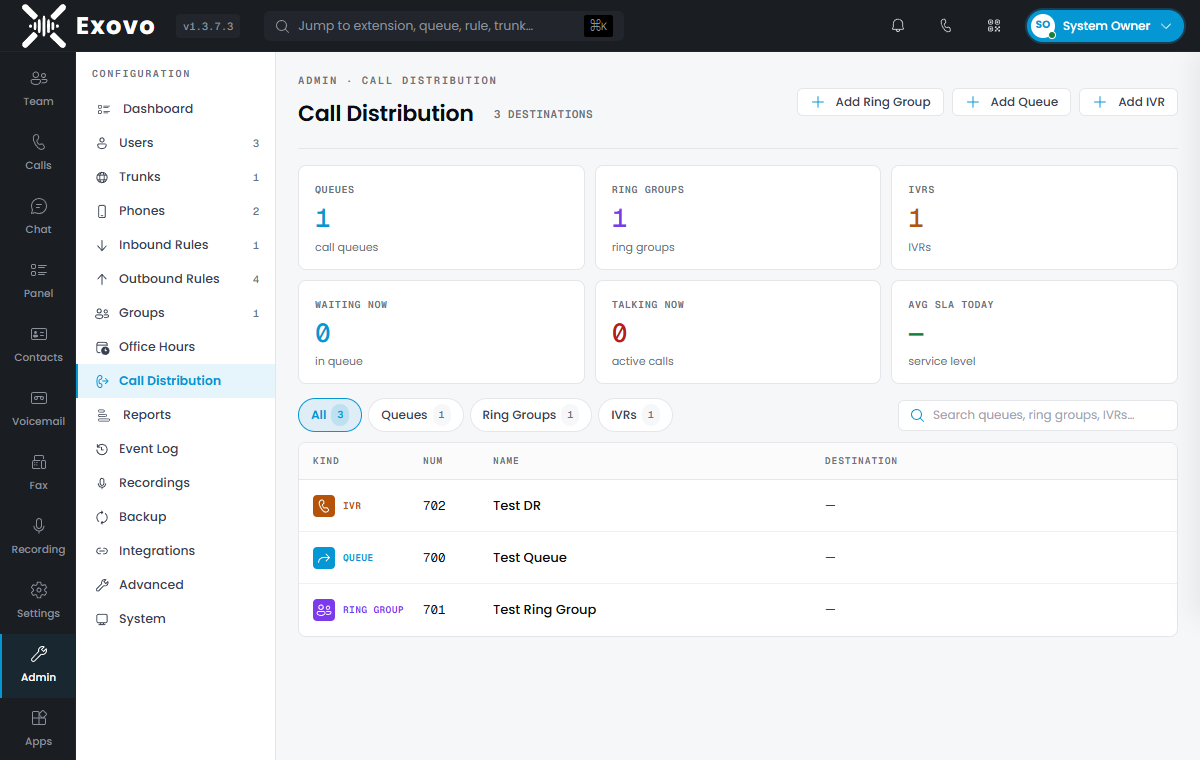The width and height of the screenshot is (1200, 760).
Task: Open the Panel section icon
Action: 38,270
